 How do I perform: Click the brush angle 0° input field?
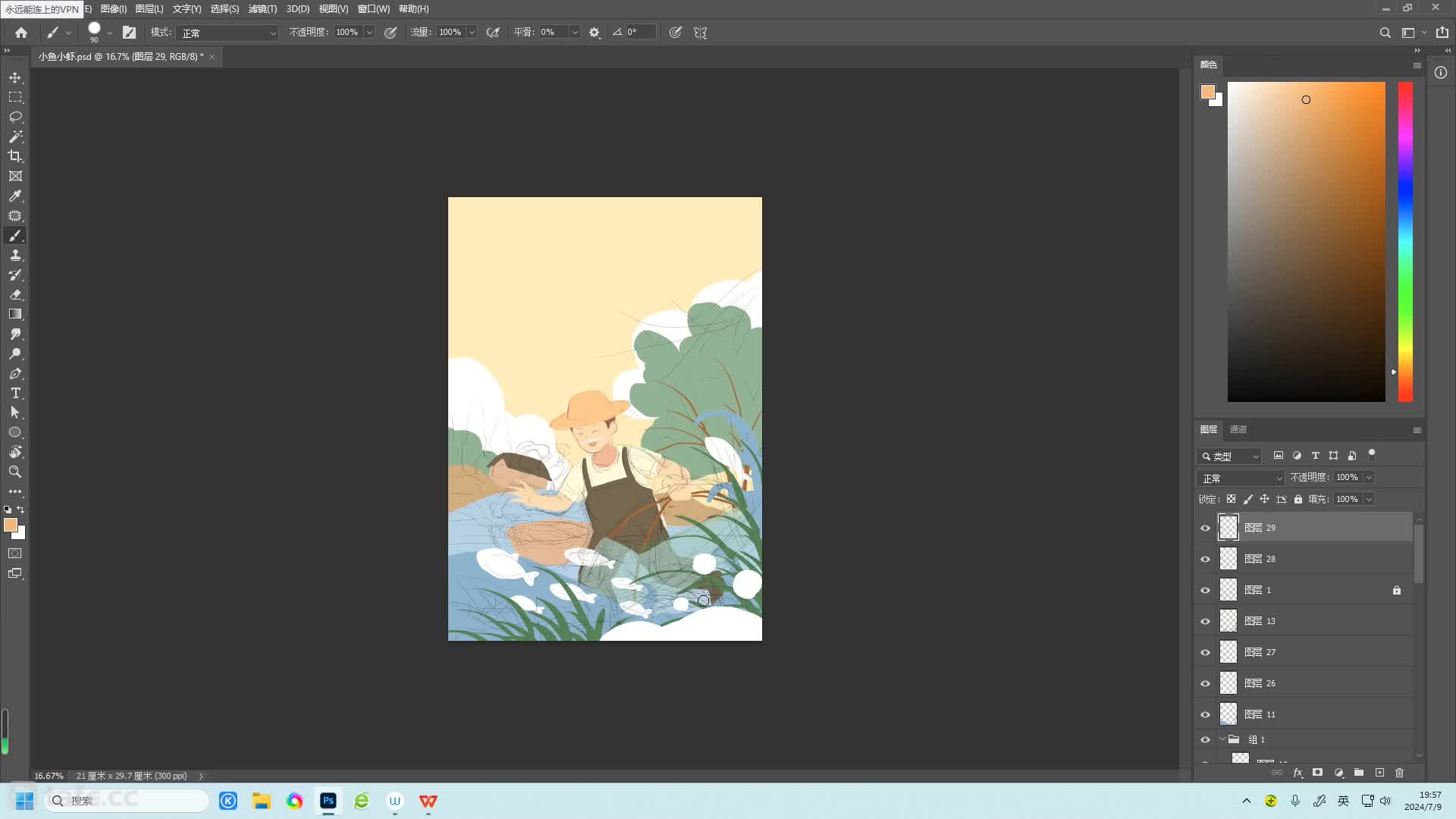(x=639, y=33)
